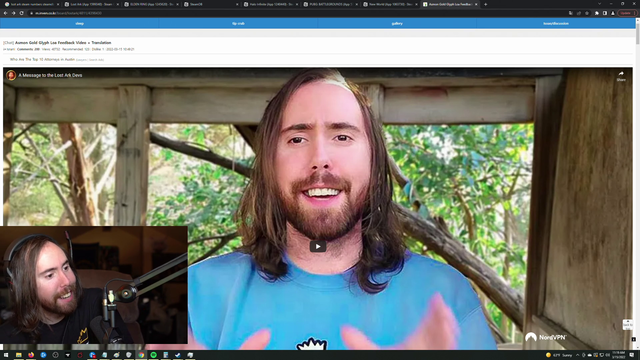Image resolution: width=640 pixels, height=360 pixels.
Task: Reload the current page
Action: (22, 13)
